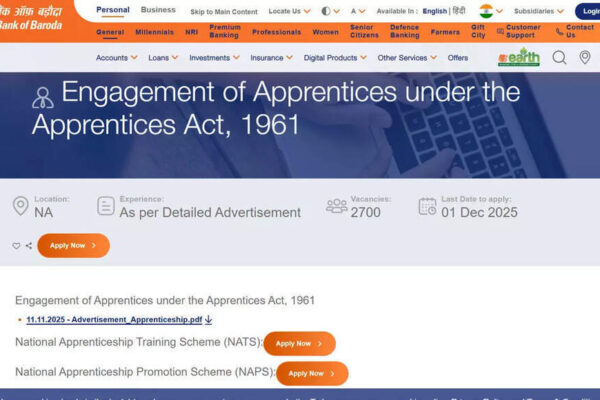Select the Millennials category
Image resolution: width=600 pixels, height=400 pixels.
[x=154, y=32]
